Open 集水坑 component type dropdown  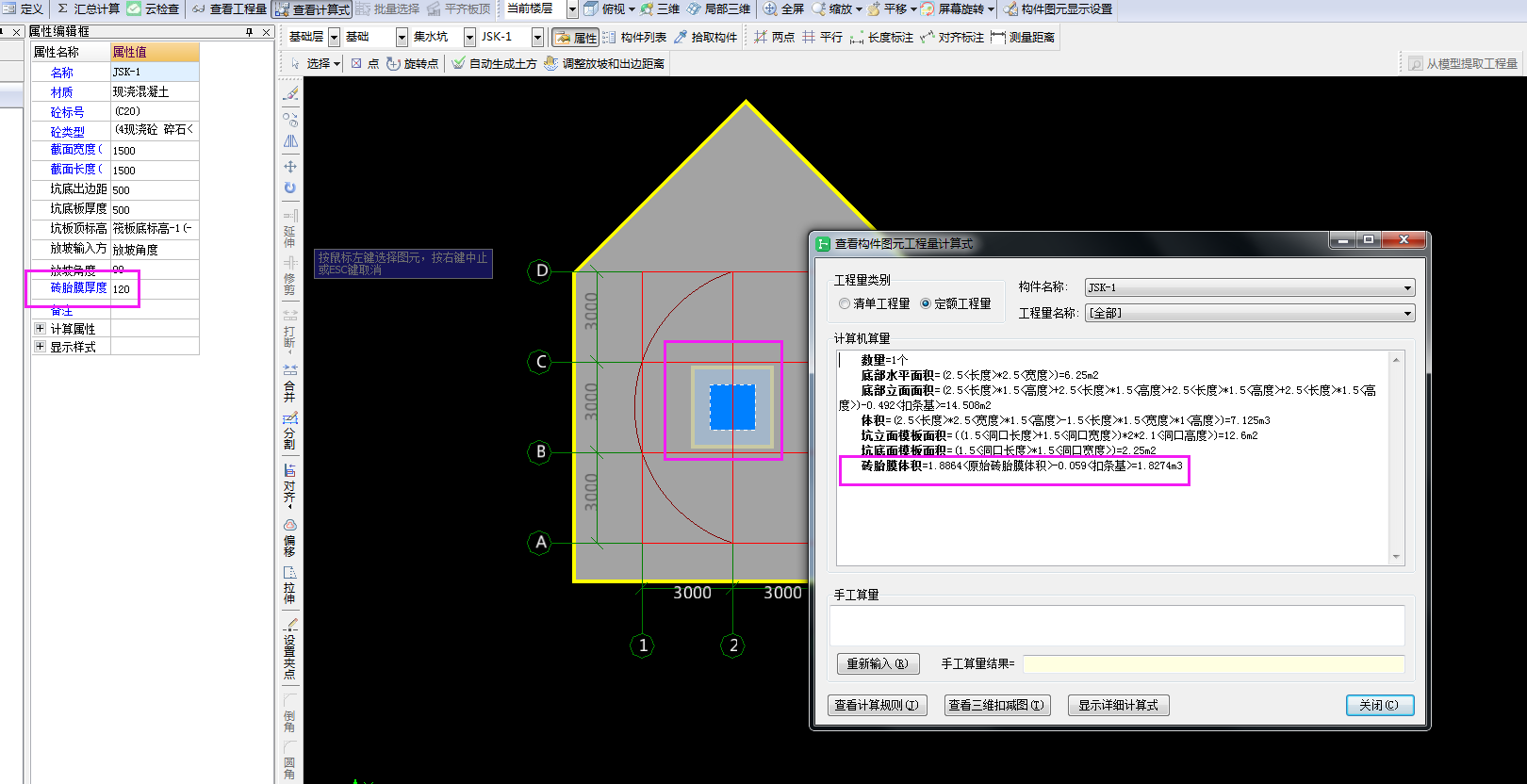pyautogui.click(x=469, y=37)
